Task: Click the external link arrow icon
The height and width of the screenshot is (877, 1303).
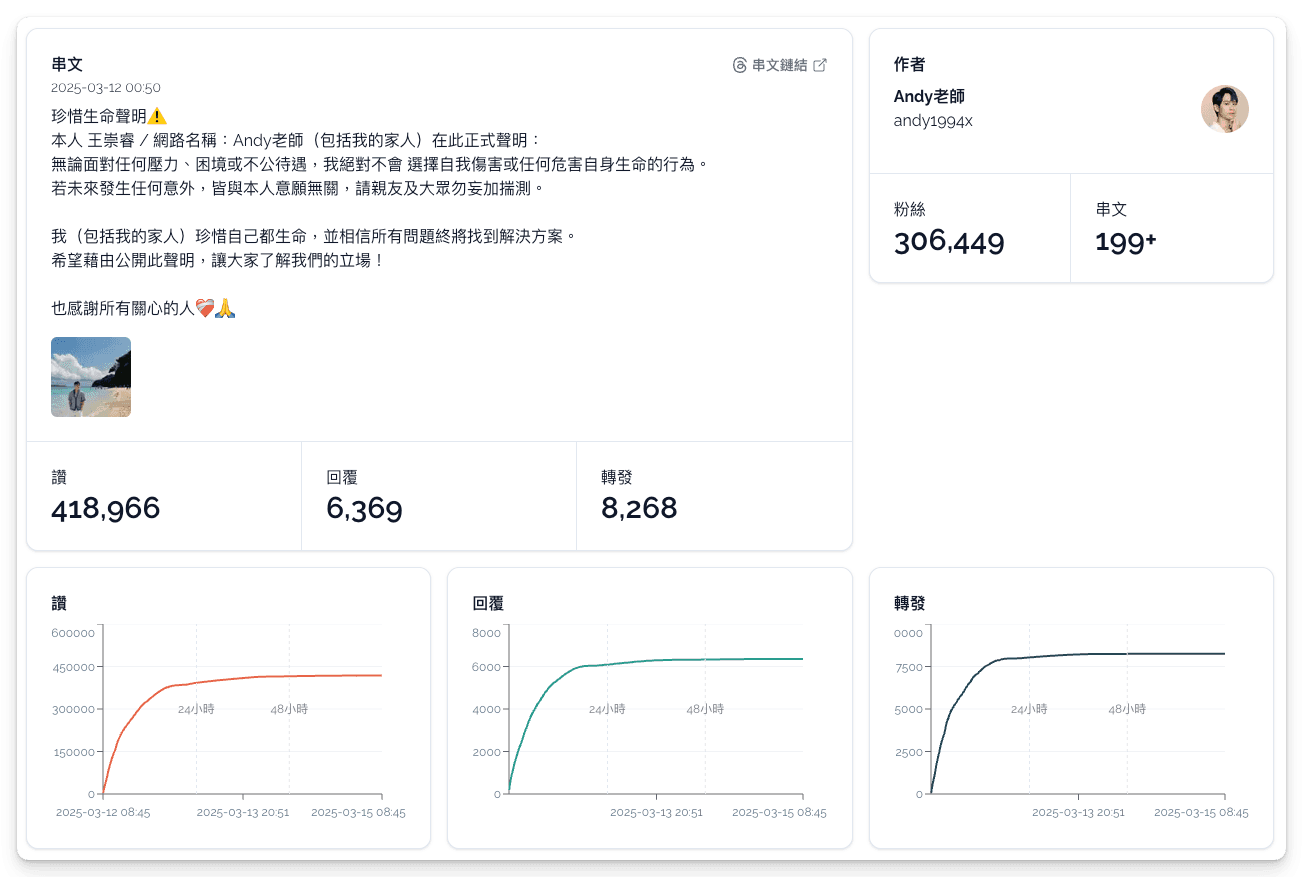Action: [x=820, y=65]
